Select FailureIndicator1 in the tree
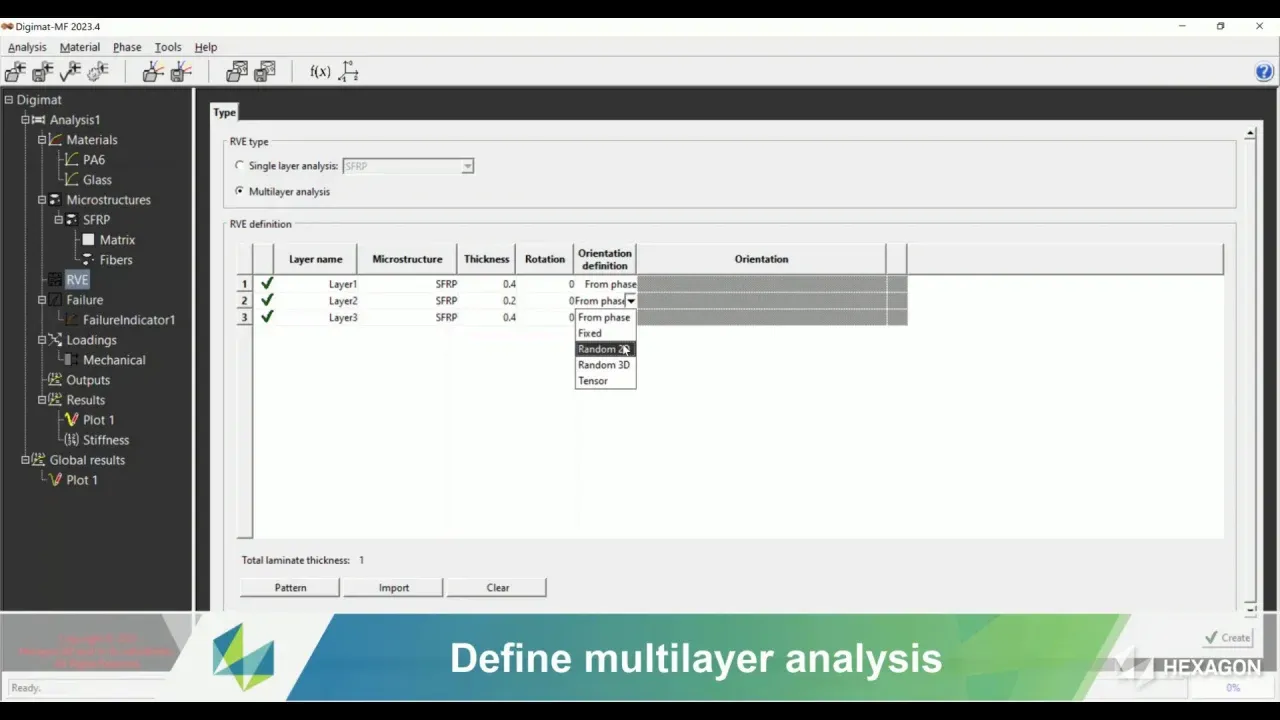Screen dimensions: 1280x720 [x=129, y=320]
